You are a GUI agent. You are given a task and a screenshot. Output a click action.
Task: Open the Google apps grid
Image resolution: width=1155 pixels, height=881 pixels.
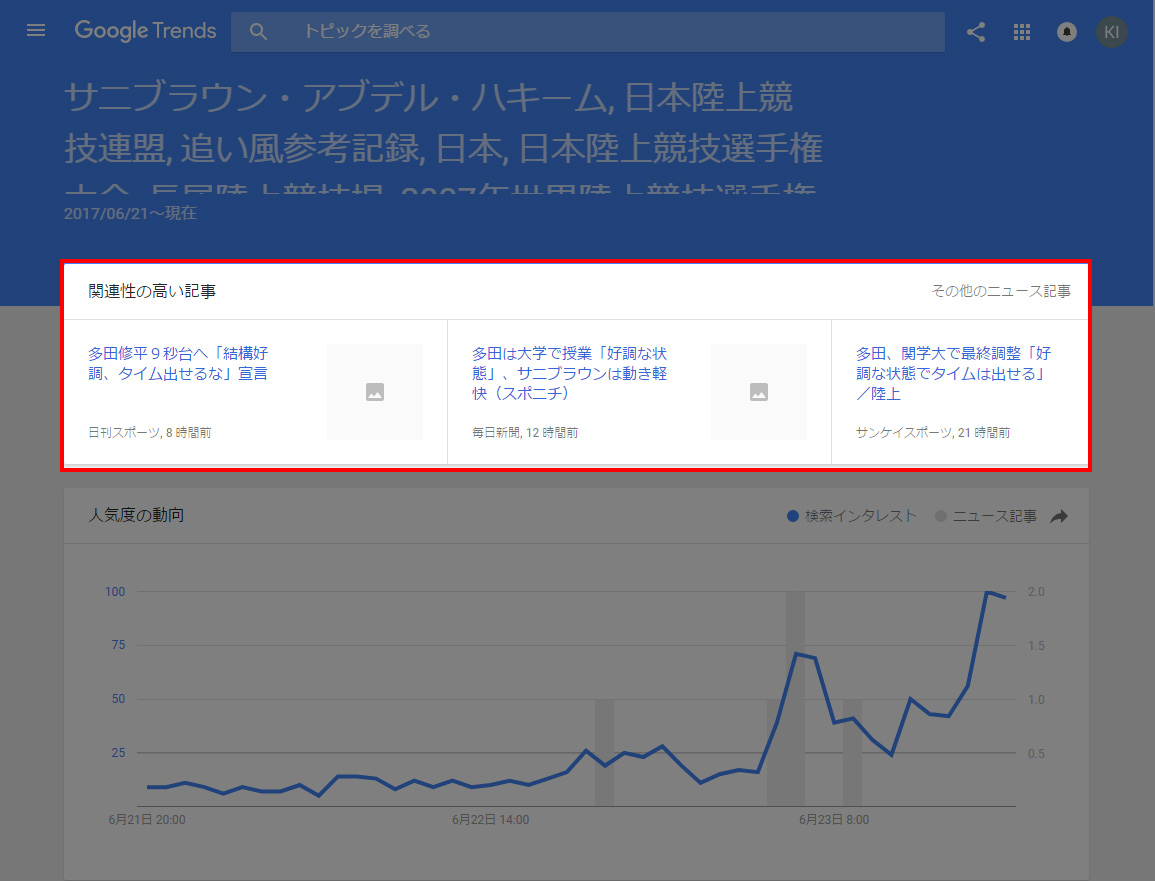coord(1022,32)
